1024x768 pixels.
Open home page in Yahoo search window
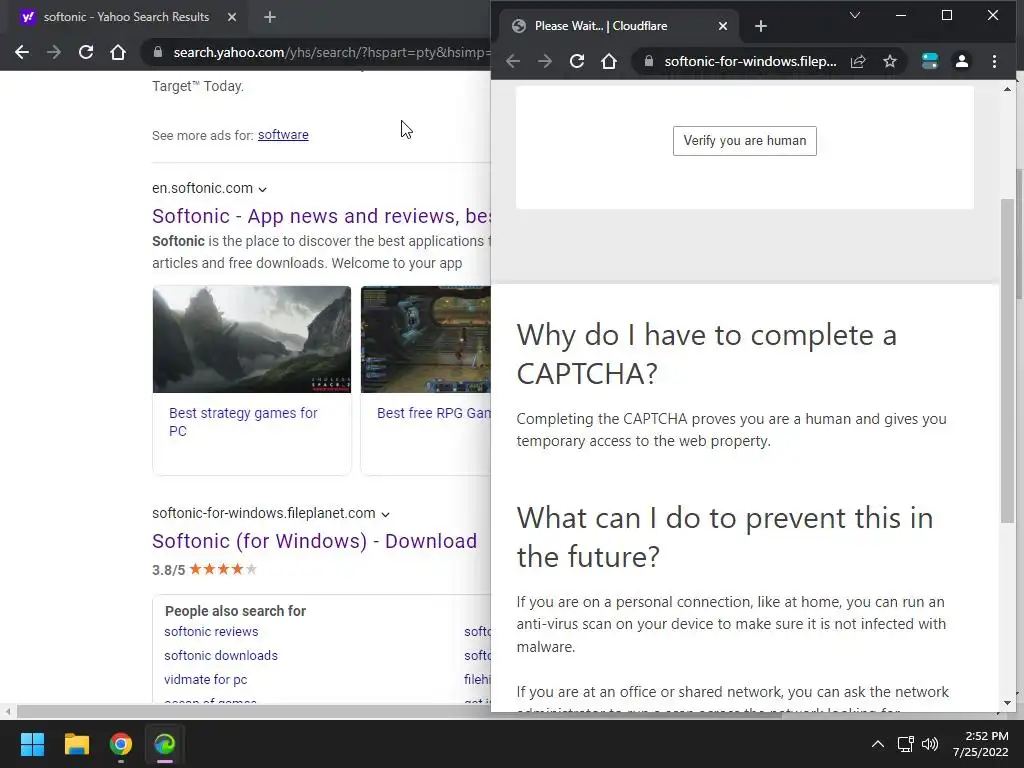(118, 52)
